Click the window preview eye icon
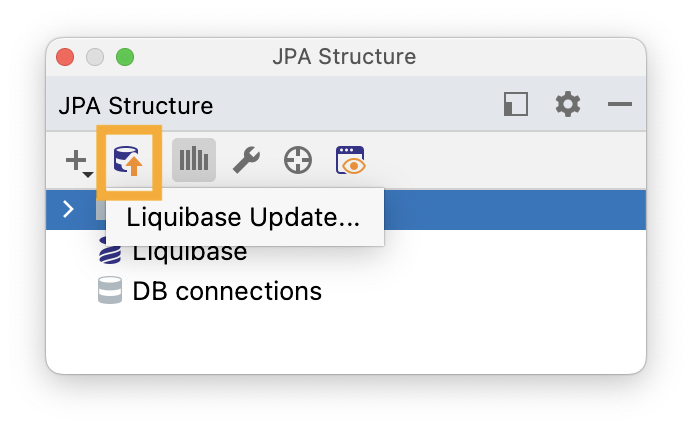The width and height of the screenshot is (692, 428). [x=350, y=160]
